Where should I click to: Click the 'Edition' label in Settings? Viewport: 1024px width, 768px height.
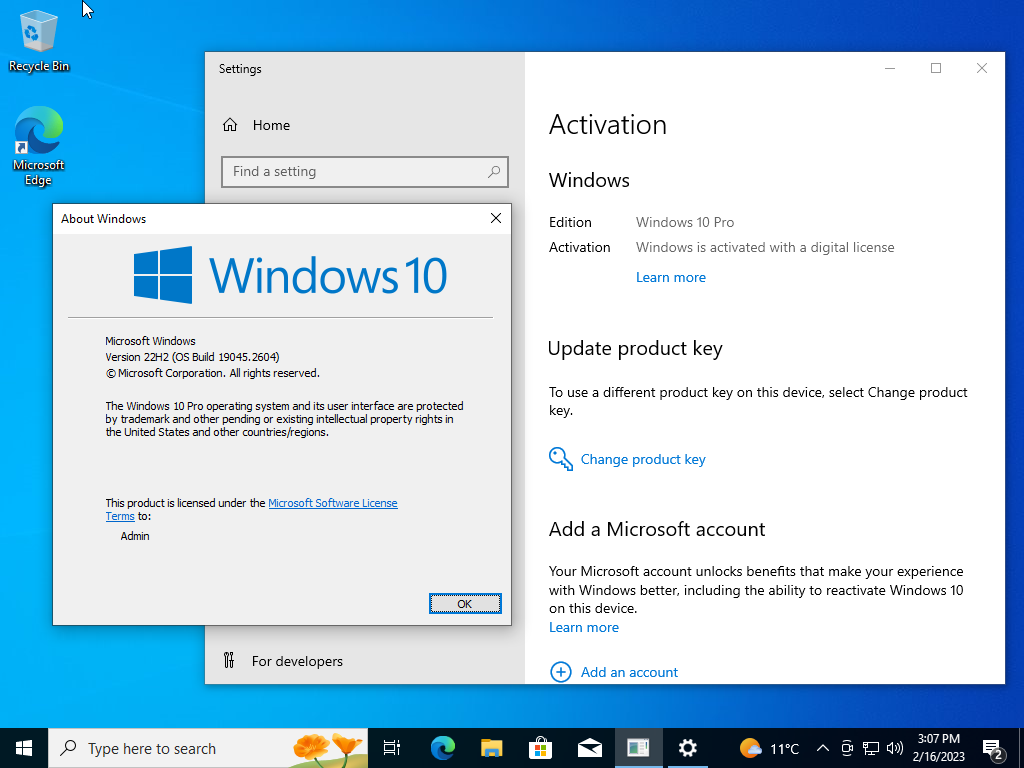(x=570, y=222)
